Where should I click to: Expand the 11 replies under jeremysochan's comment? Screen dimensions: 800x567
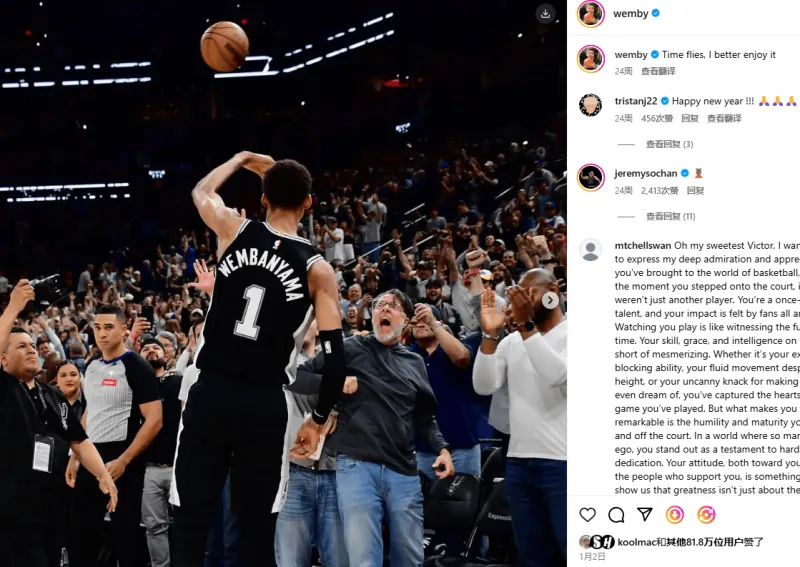670,216
